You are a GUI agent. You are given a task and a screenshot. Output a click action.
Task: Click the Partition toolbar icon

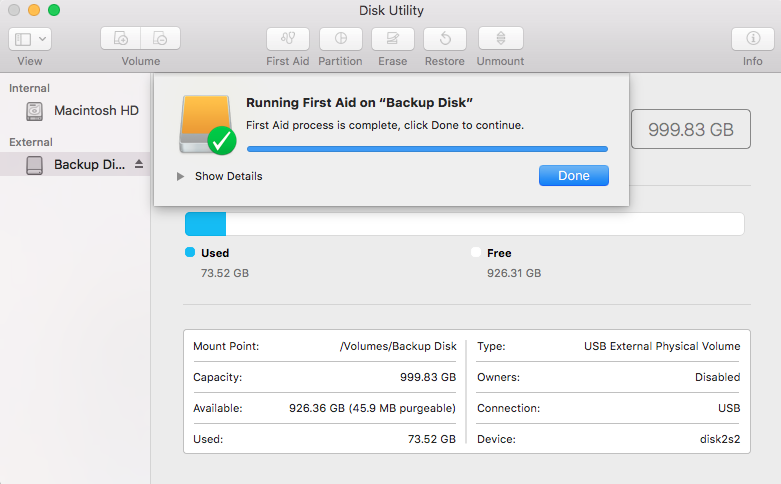(341, 38)
